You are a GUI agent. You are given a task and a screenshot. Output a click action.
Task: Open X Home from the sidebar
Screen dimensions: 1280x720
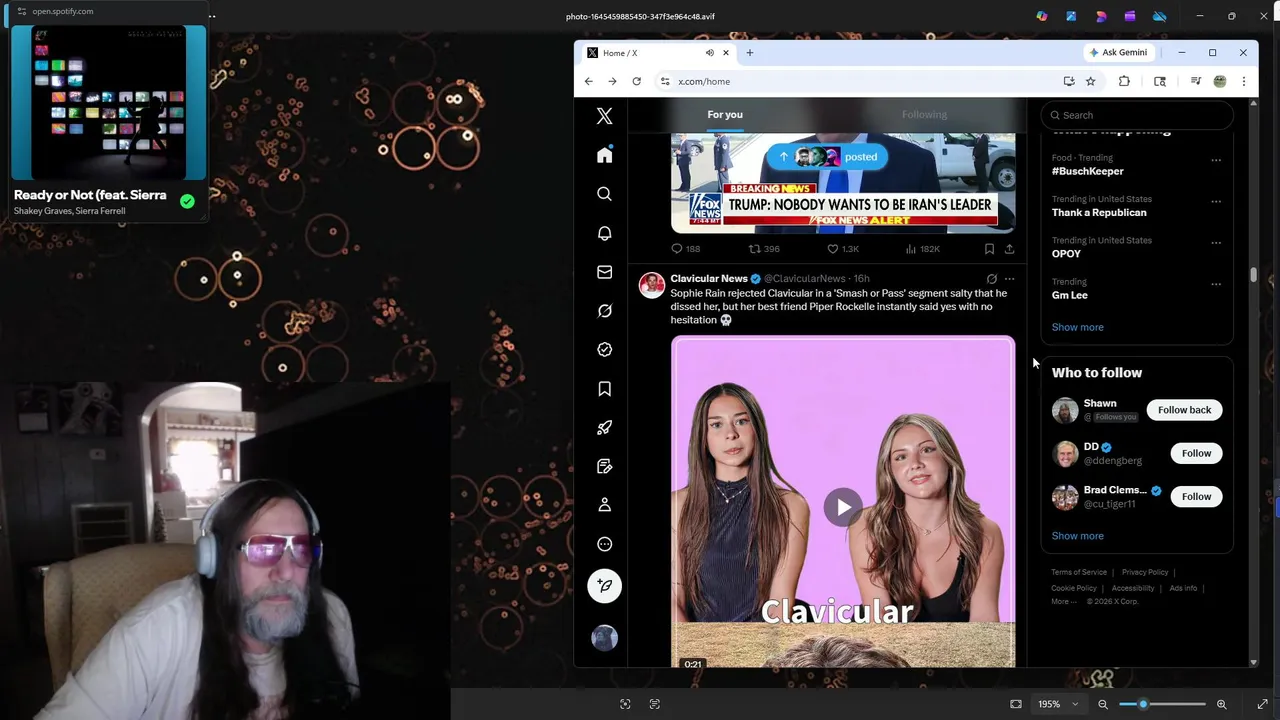(x=604, y=155)
